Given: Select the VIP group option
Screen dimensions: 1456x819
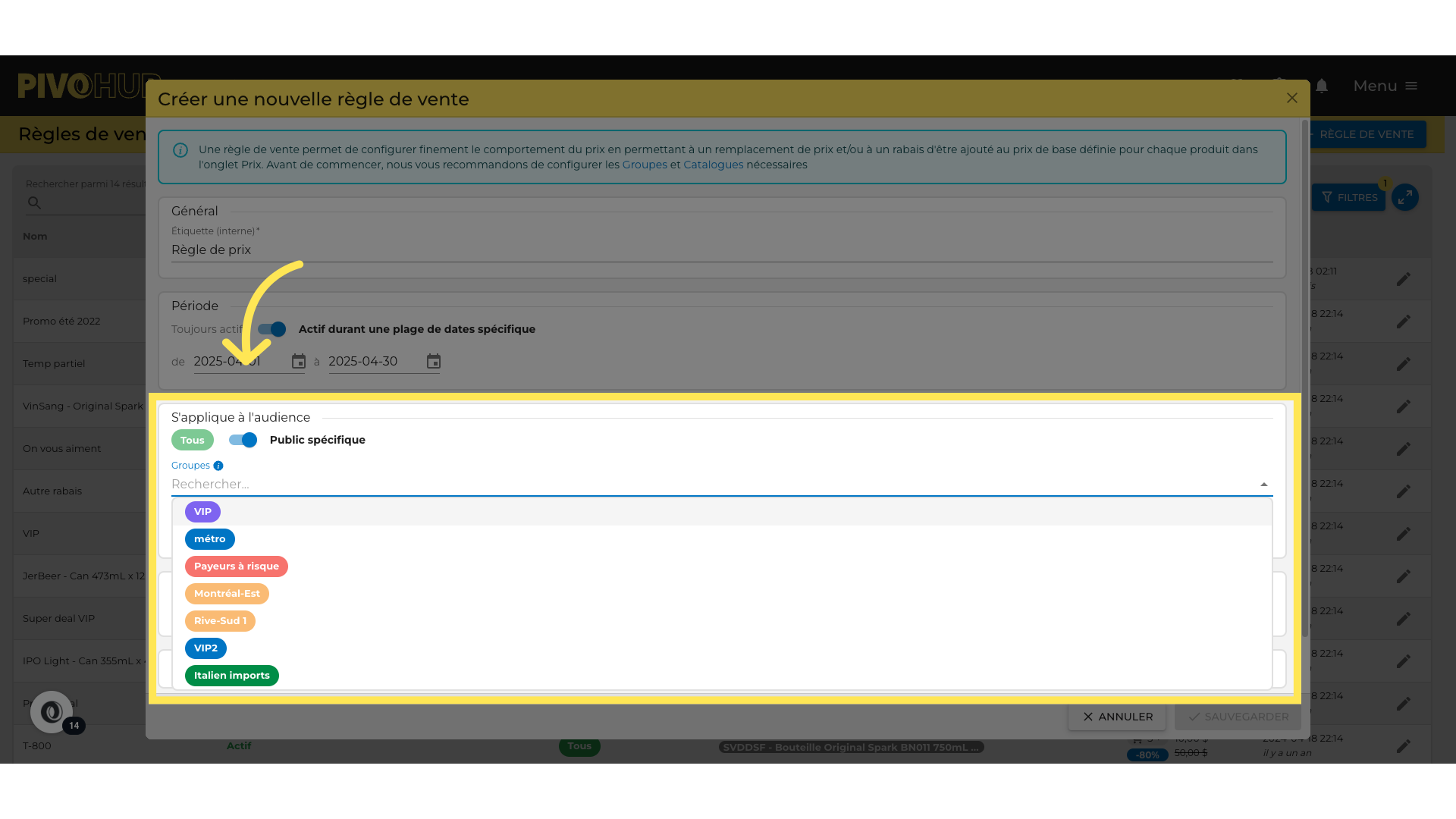Looking at the screenshot, I should tap(202, 512).
